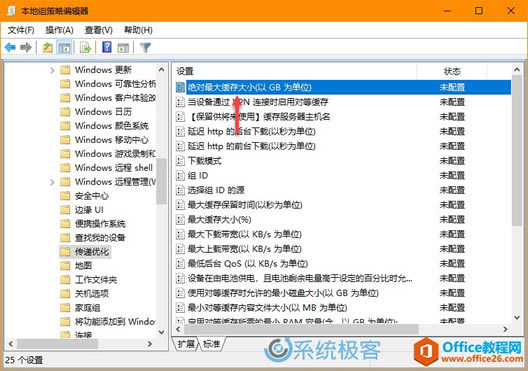Click folder icon beside 关机选项
The image size is (528, 371).
tap(65, 294)
